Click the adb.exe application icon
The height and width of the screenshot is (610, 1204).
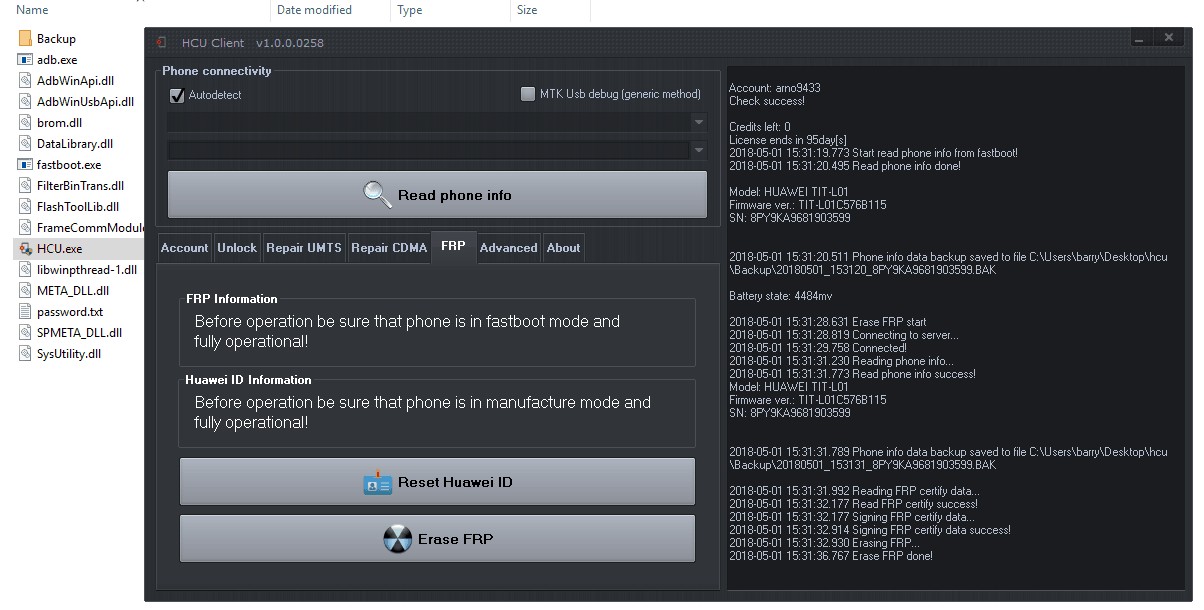click(x=25, y=60)
